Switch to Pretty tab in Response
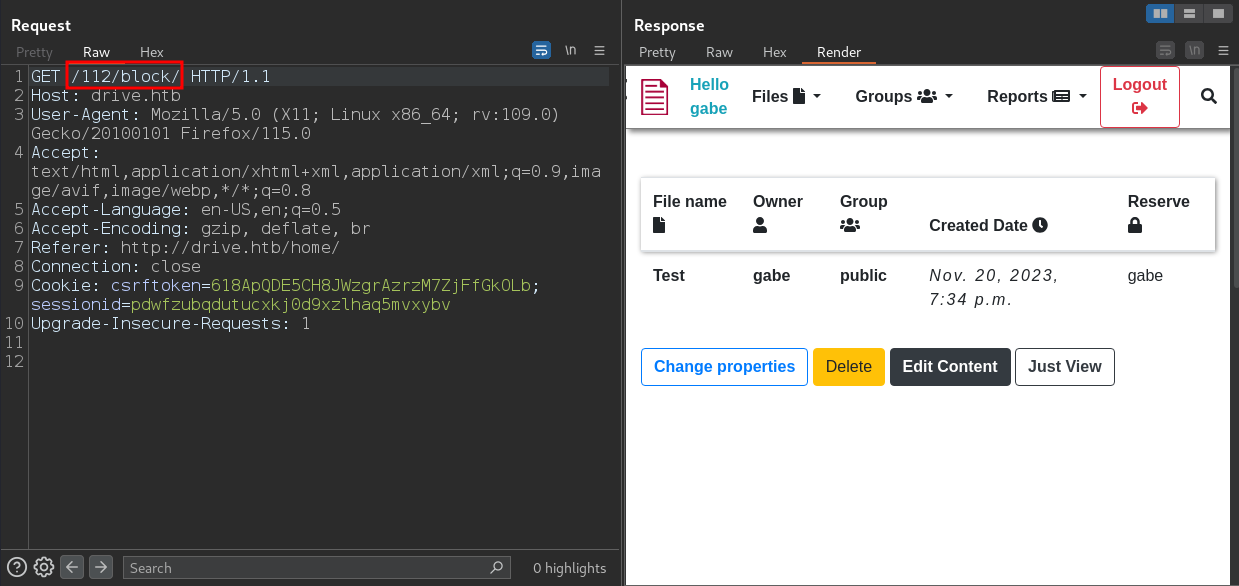 [657, 52]
